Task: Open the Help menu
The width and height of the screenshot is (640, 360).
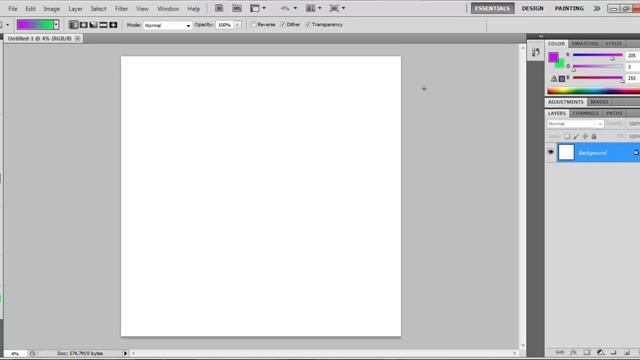Action: 194,9
